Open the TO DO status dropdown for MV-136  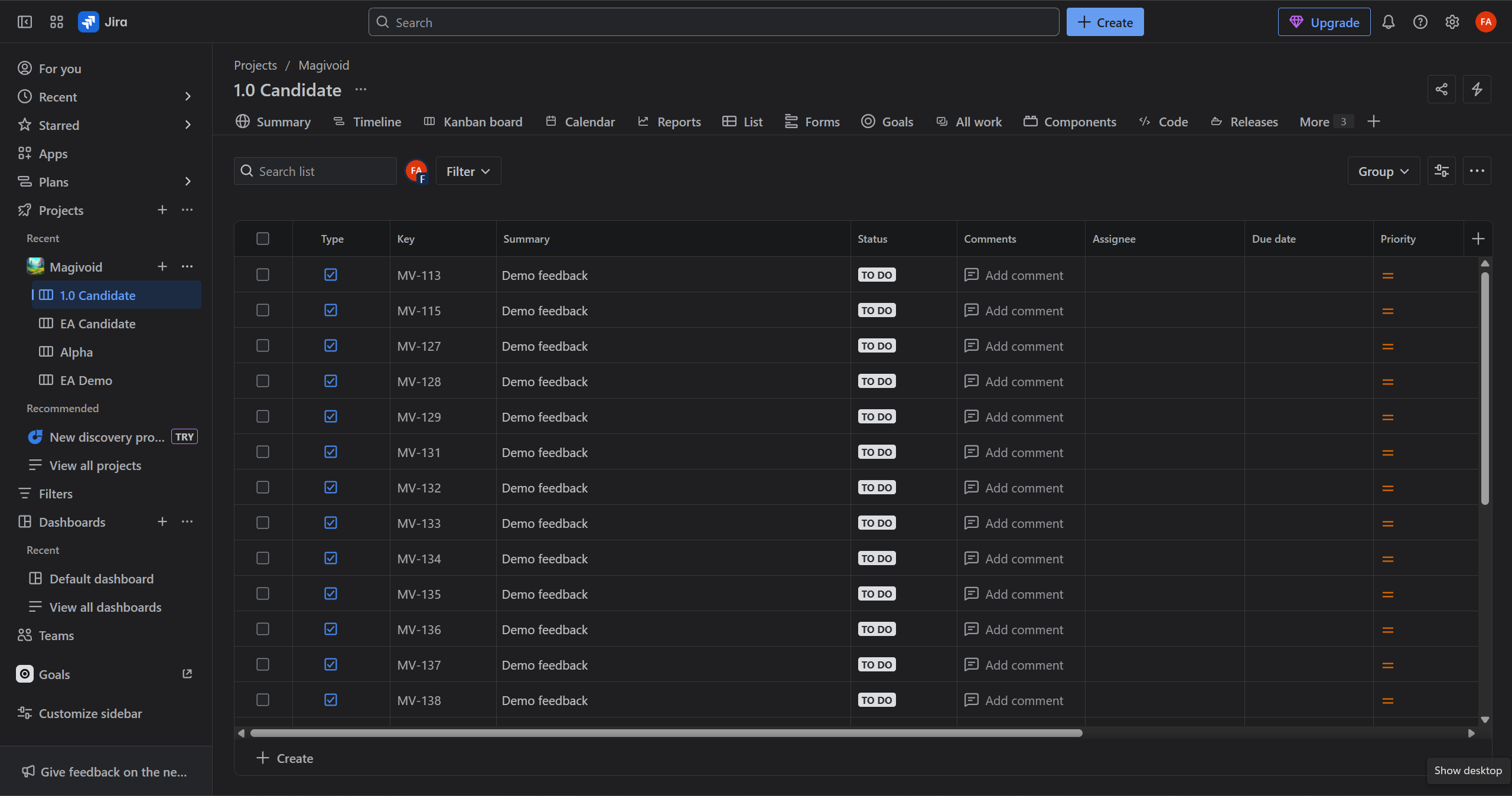pyautogui.click(x=876, y=629)
